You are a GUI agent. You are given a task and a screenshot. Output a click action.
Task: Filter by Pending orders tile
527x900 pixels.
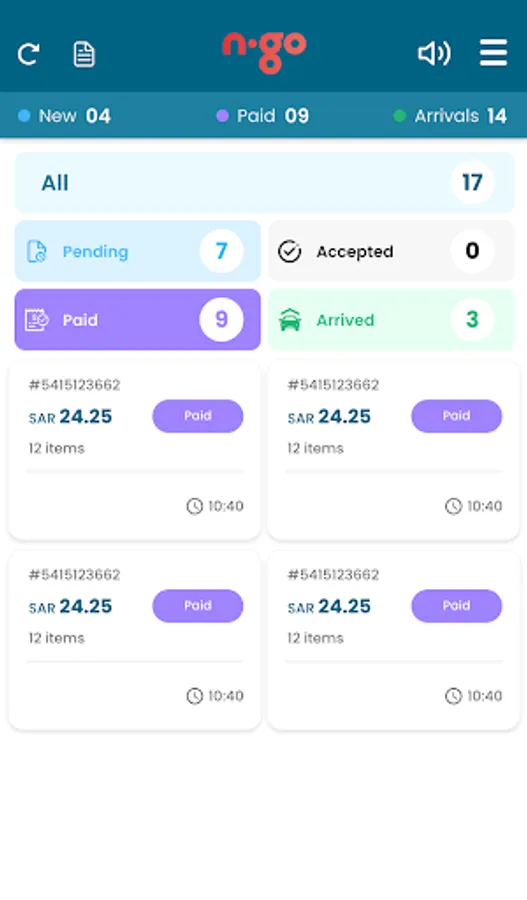coord(138,251)
